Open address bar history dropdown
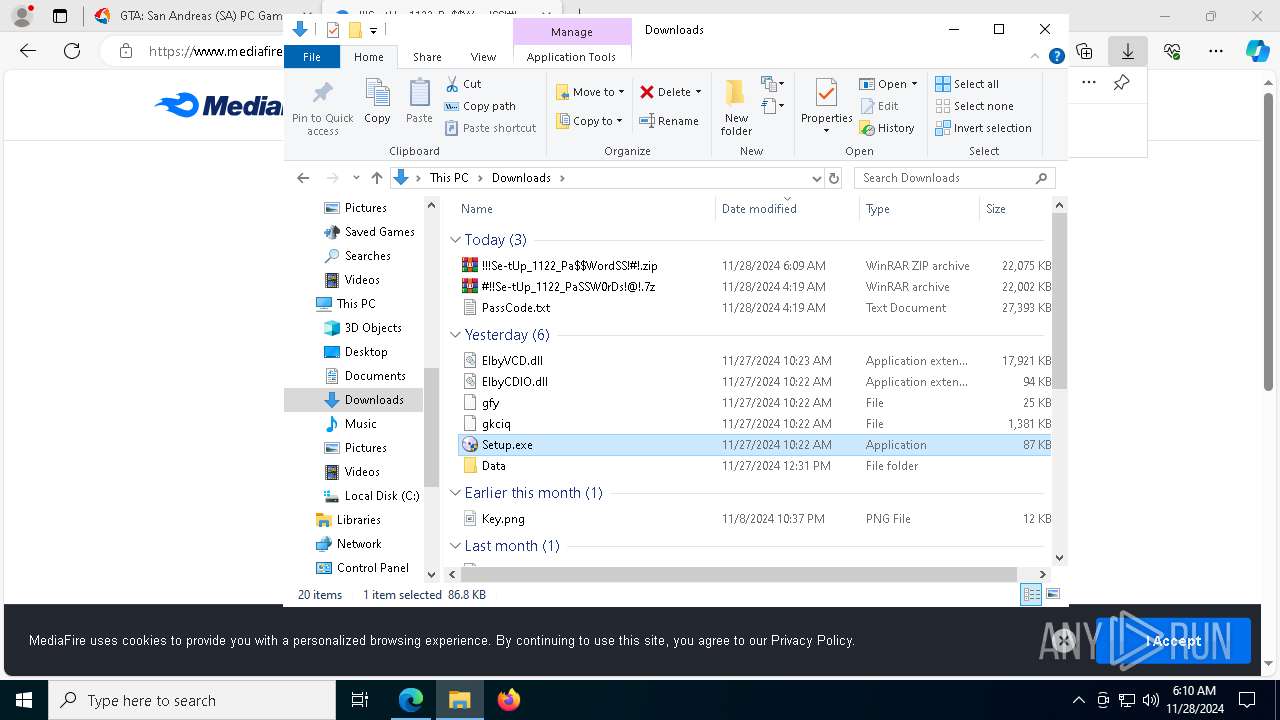Viewport: 1280px width, 720px height. click(x=816, y=178)
